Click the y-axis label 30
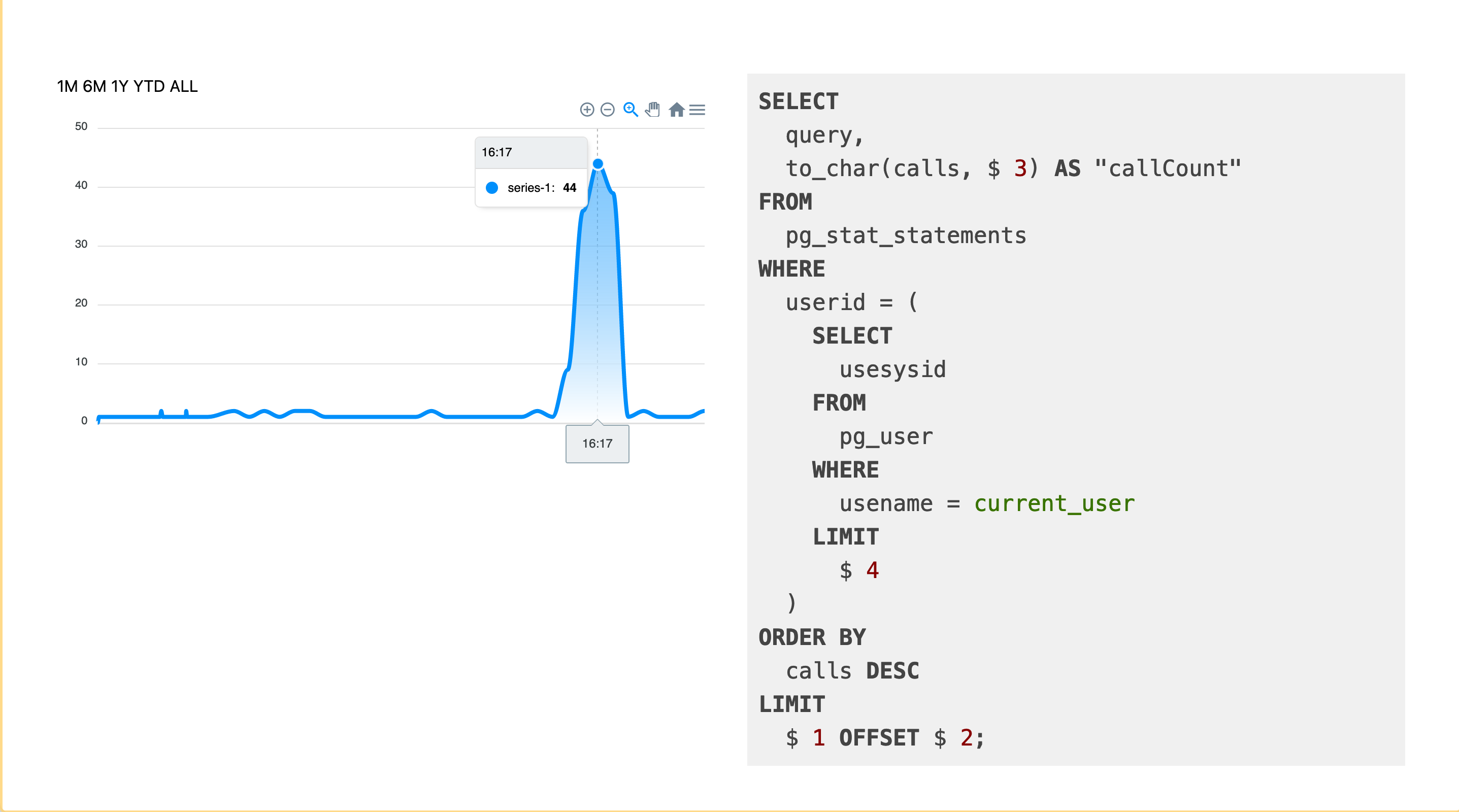Viewport: 1459px width, 812px height. pyautogui.click(x=81, y=244)
